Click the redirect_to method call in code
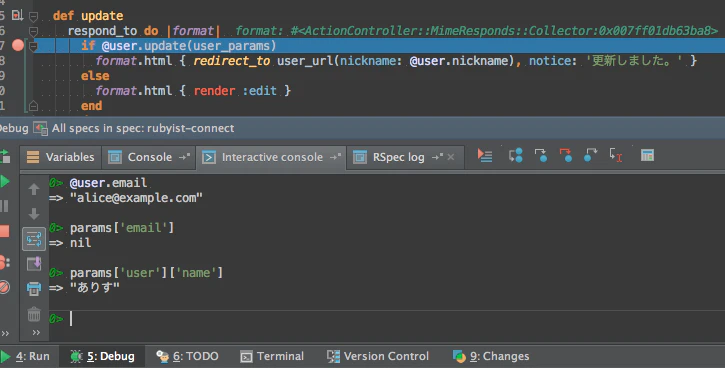The width and height of the screenshot is (725, 368). click(x=232, y=61)
